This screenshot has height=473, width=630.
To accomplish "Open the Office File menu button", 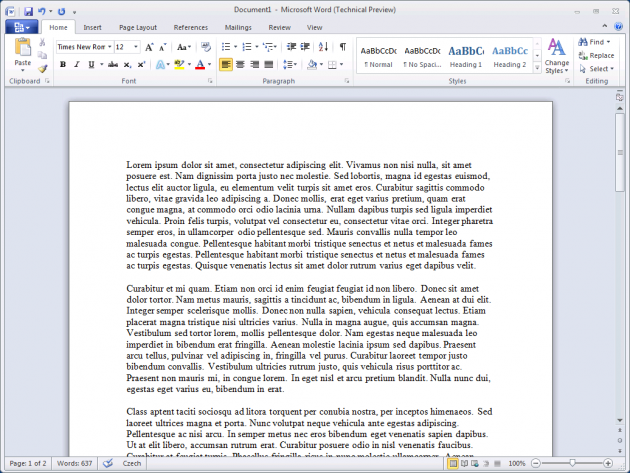I will tap(22, 27).
